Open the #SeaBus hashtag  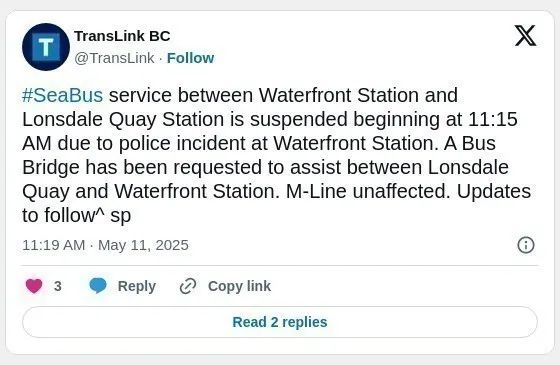(x=62, y=95)
